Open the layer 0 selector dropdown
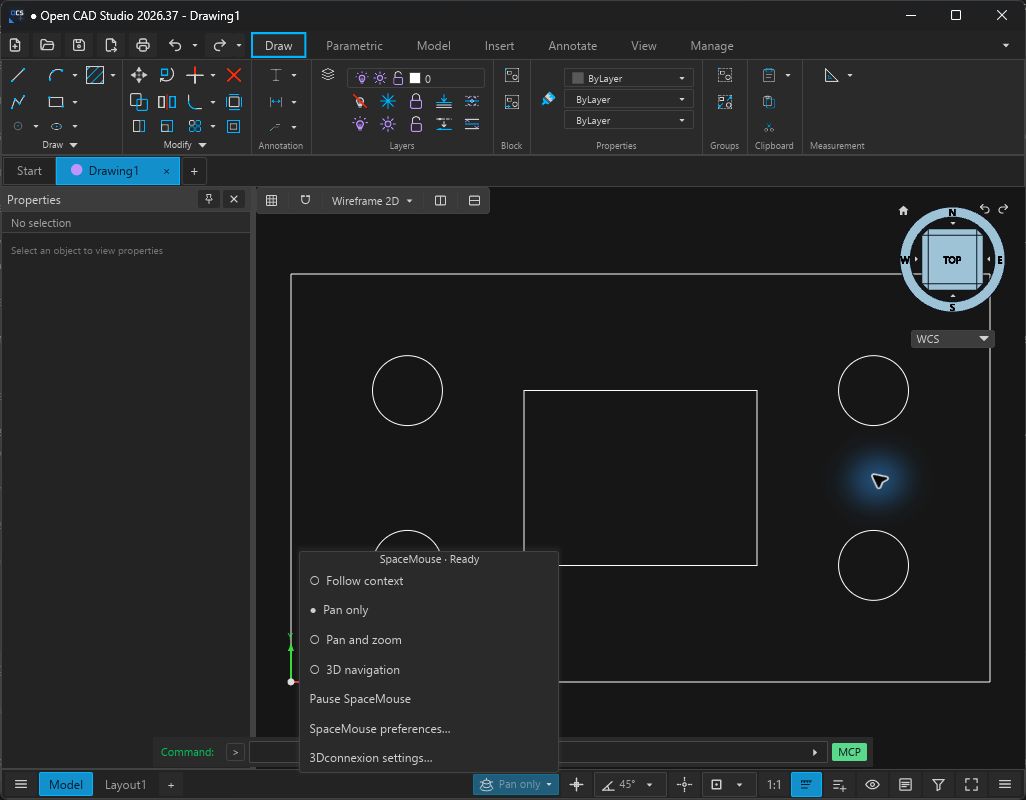The height and width of the screenshot is (800, 1026). pyautogui.click(x=417, y=78)
